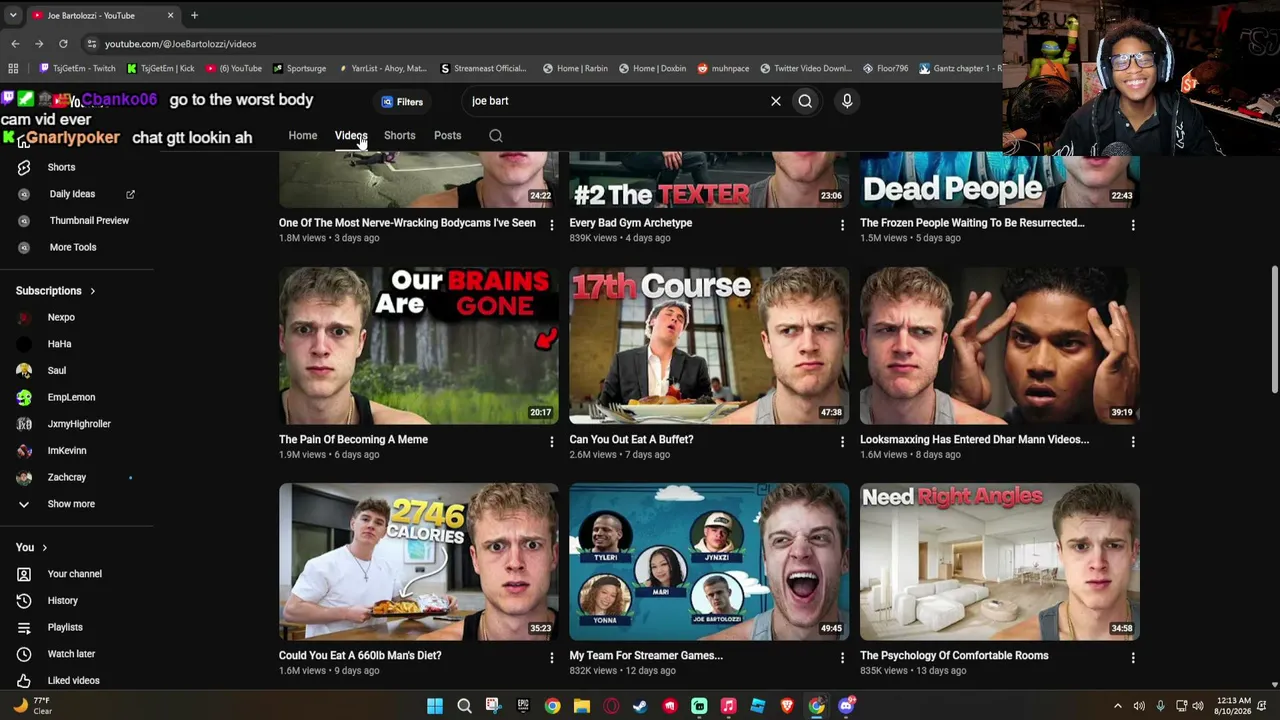Open the Filters button near search
The width and height of the screenshot is (1280, 720).
[402, 102]
